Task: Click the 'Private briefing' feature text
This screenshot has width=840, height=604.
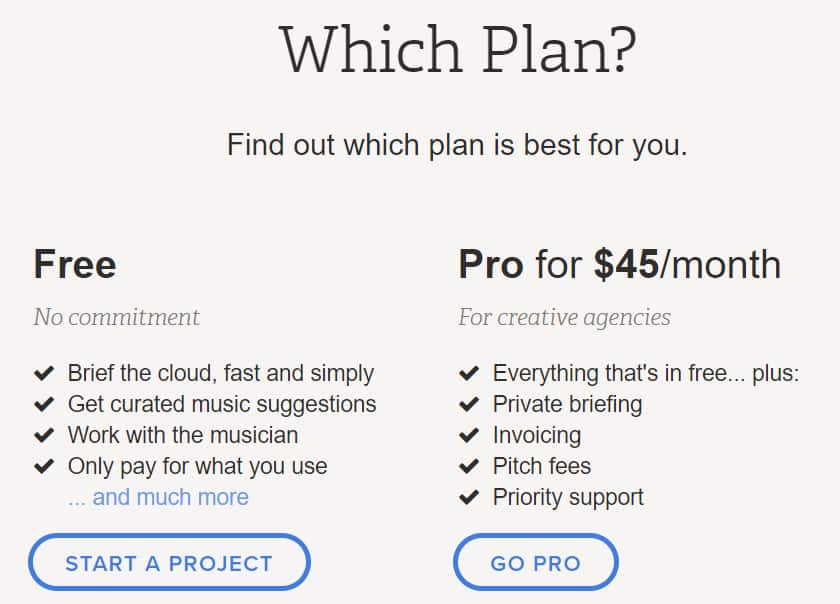Action: point(567,405)
